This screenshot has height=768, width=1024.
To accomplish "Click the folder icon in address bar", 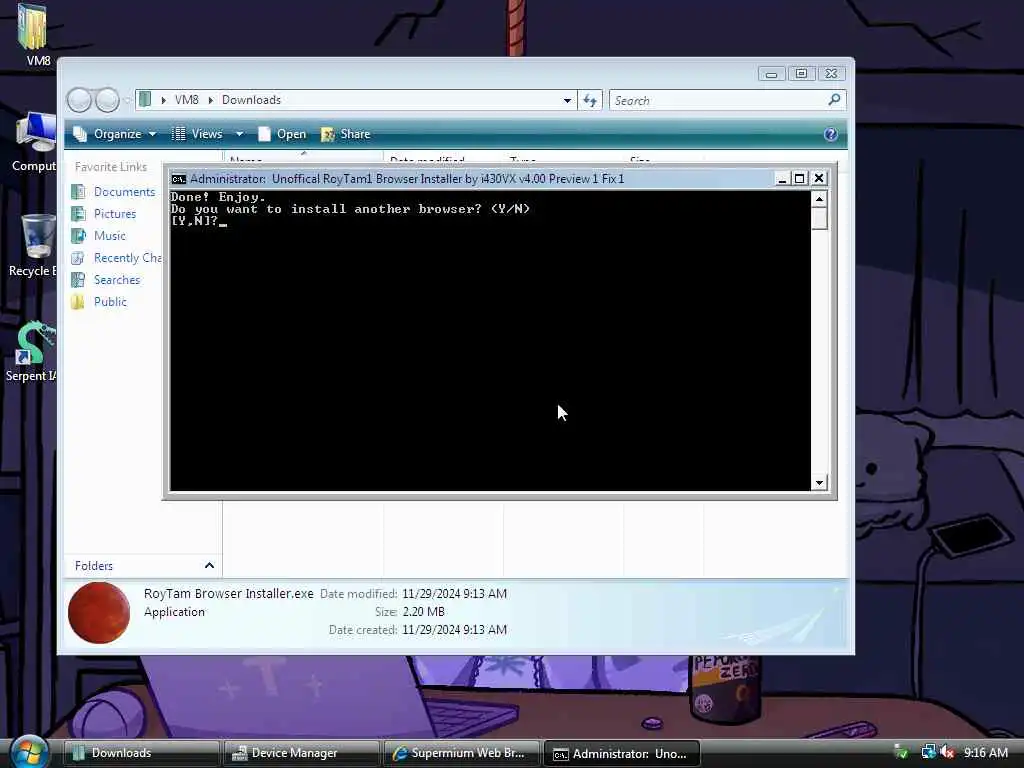I will pyautogui.click(x=145, y=99).
